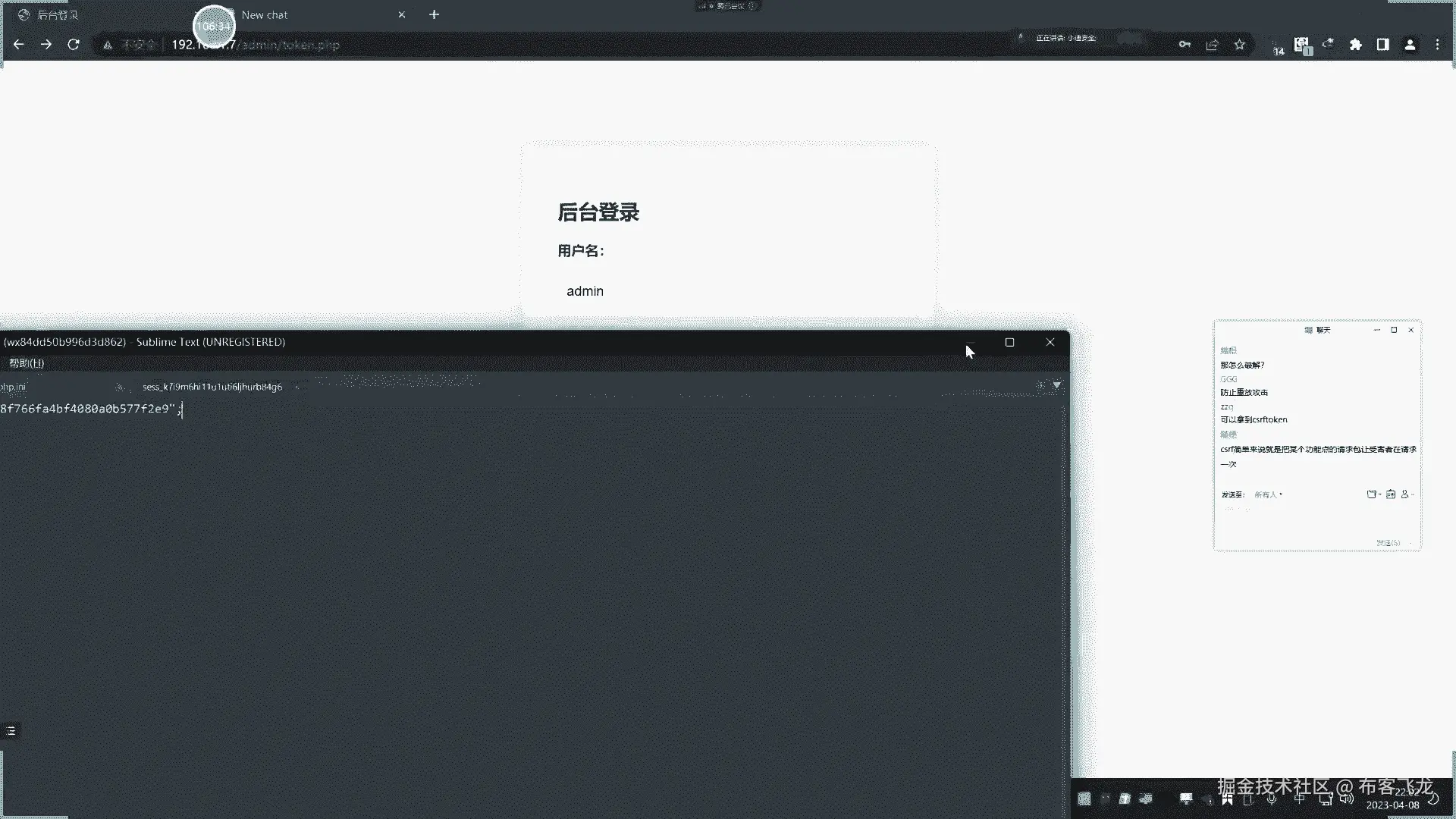Viewport: 1456px width, 819px height.
Task: Open Chrome three-dot menu
Action: (1437, 45)
